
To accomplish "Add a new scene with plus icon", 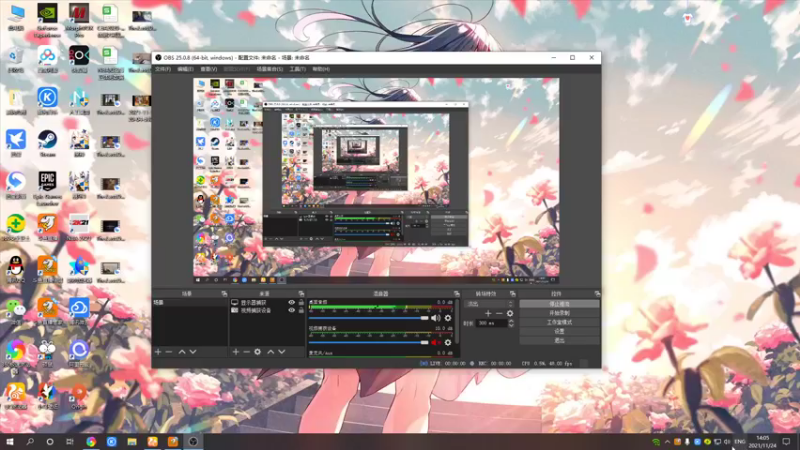I will 158,352.
